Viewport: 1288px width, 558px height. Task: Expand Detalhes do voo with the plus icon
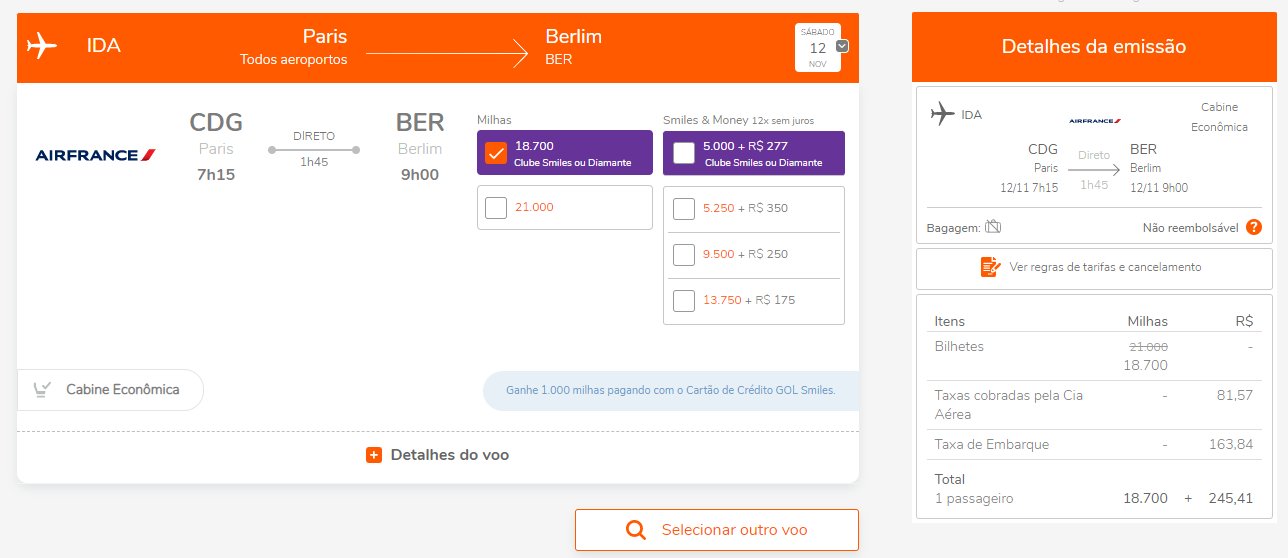click(374, 455)
